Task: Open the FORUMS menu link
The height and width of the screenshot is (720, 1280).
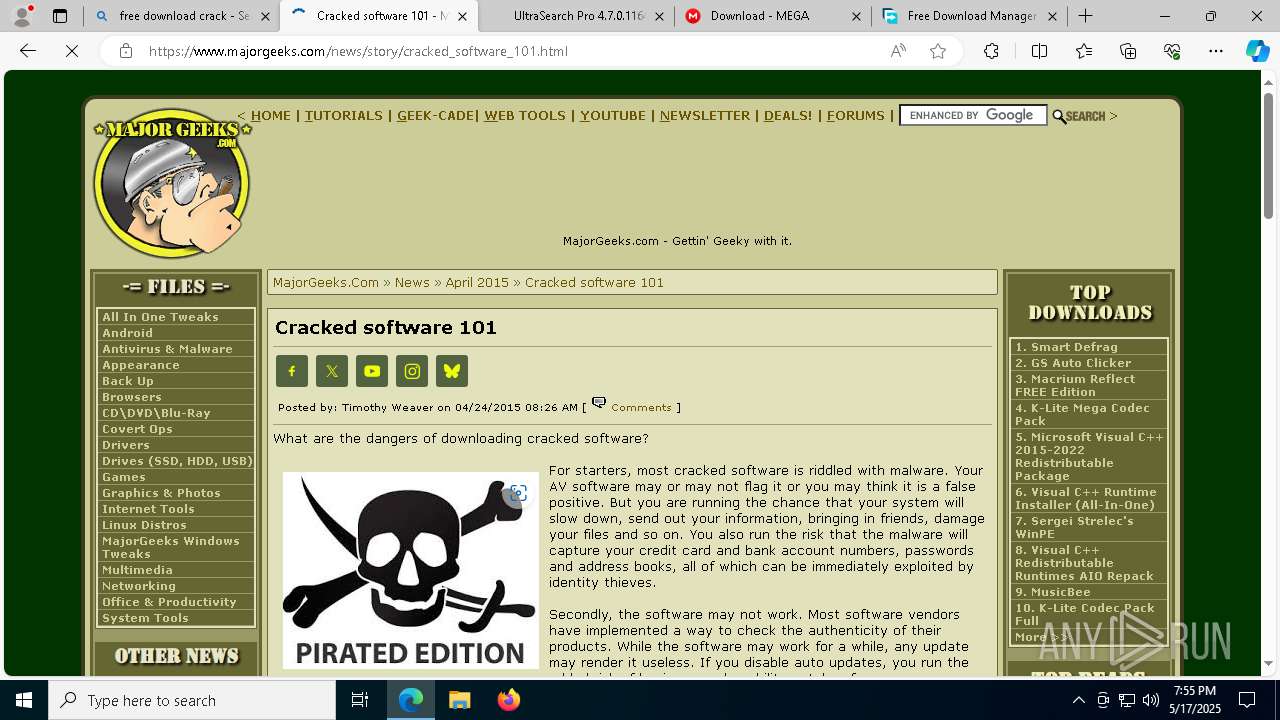Action: click(x=856, y=116)
